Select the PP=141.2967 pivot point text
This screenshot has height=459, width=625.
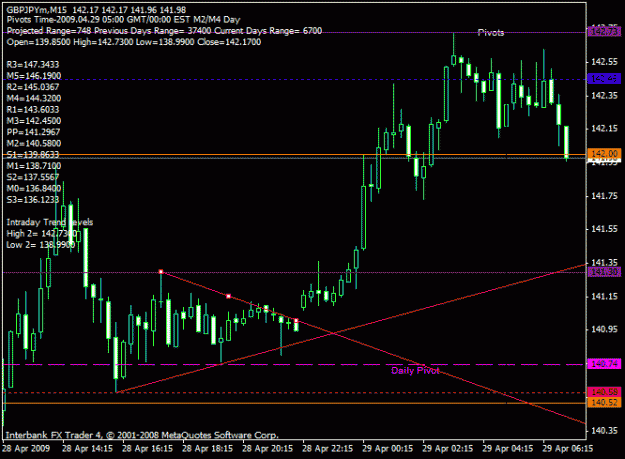pyautogui.click(x=33, y=132)
